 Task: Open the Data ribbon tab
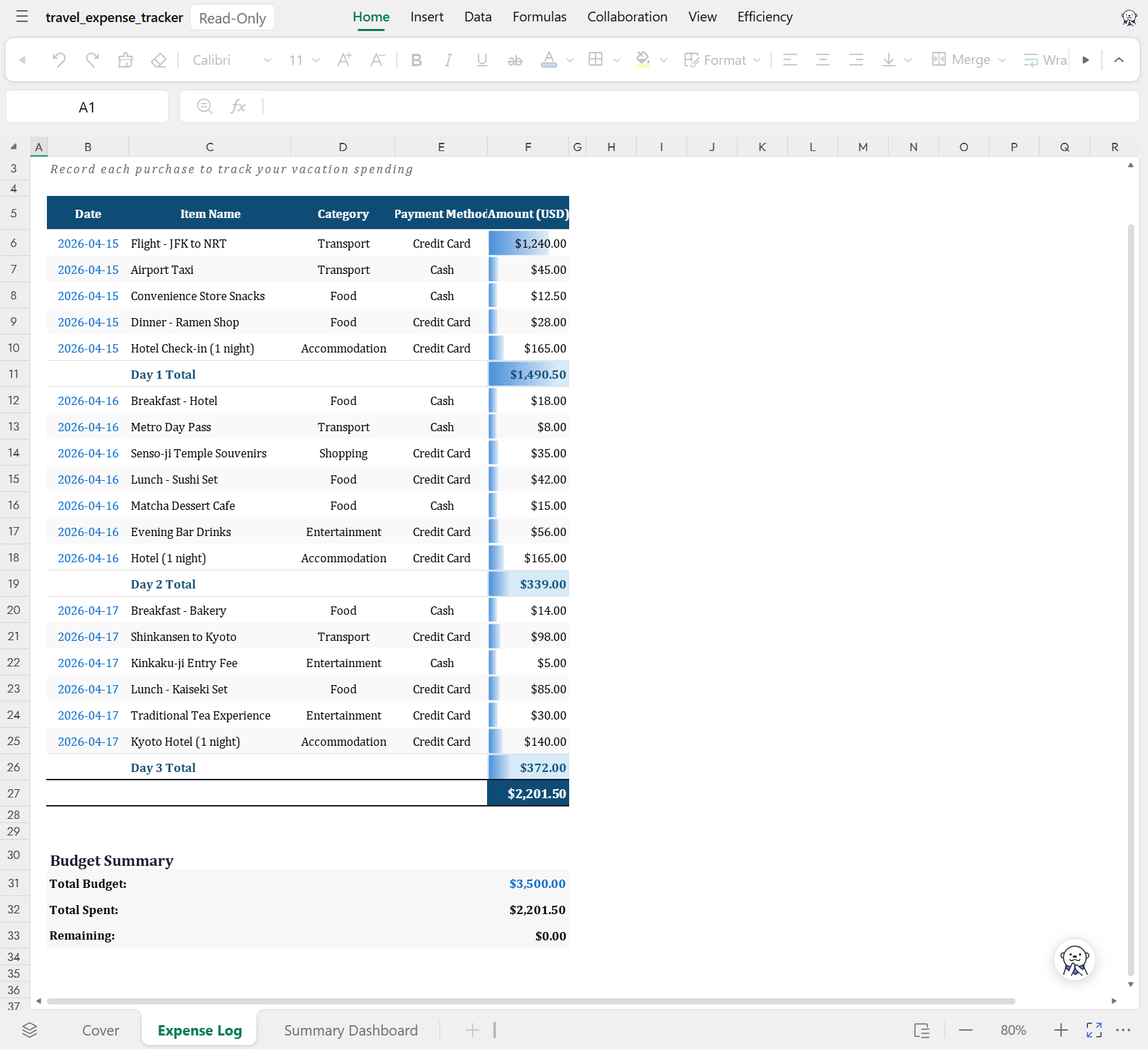478,17
